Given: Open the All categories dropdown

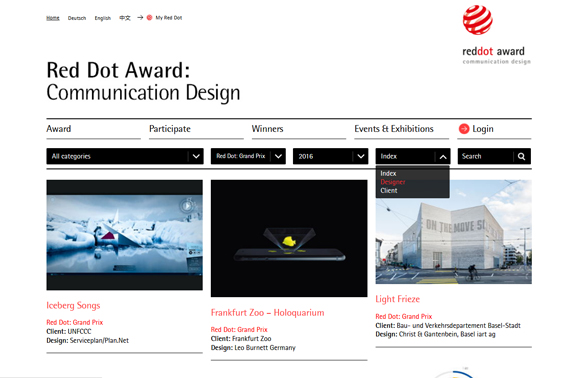Looking at the screenshot, I should pos(125,156).
